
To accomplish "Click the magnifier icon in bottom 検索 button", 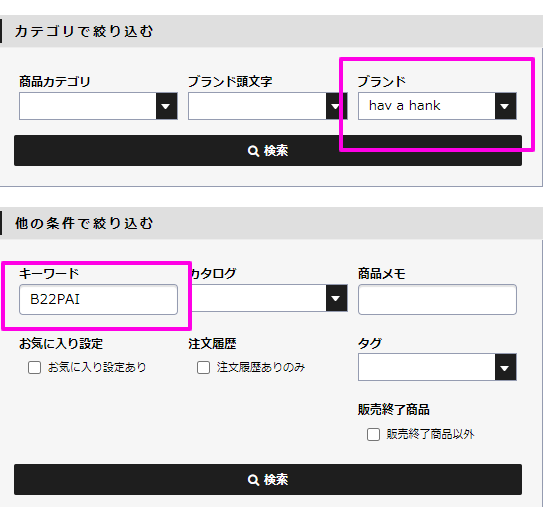I will [254, 480].
